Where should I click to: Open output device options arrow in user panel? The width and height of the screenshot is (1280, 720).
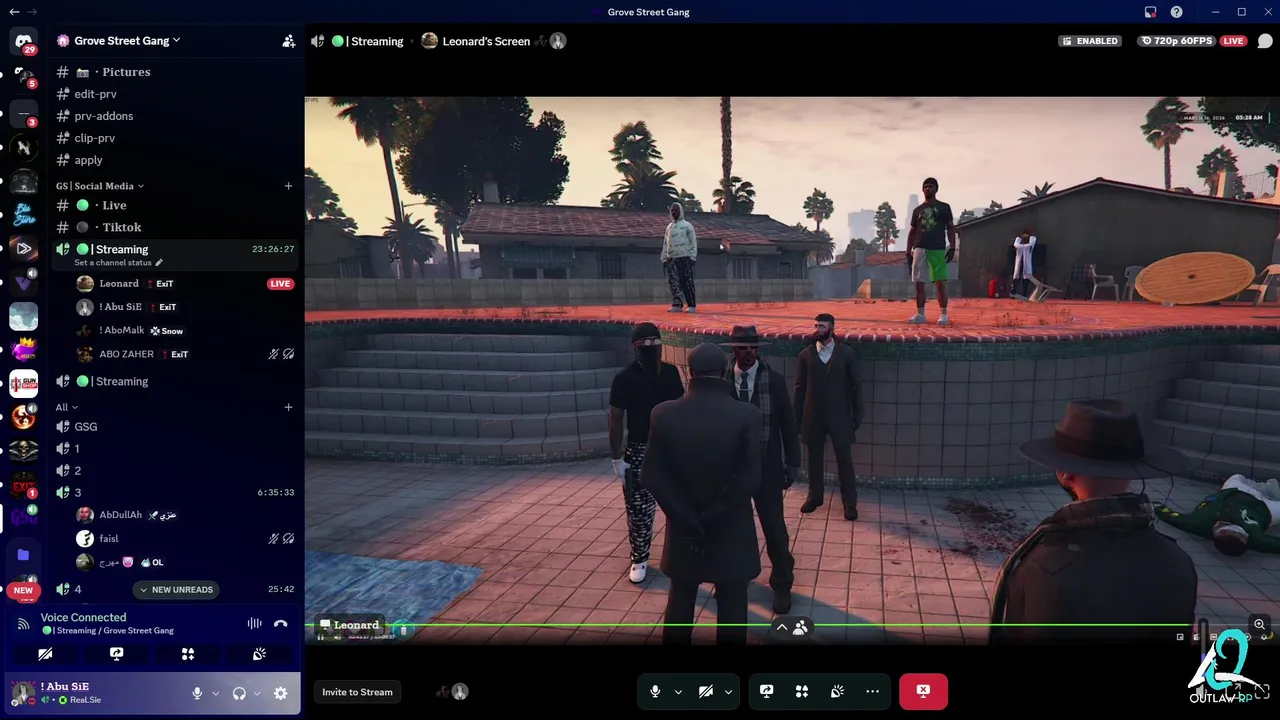coord(257,693)
